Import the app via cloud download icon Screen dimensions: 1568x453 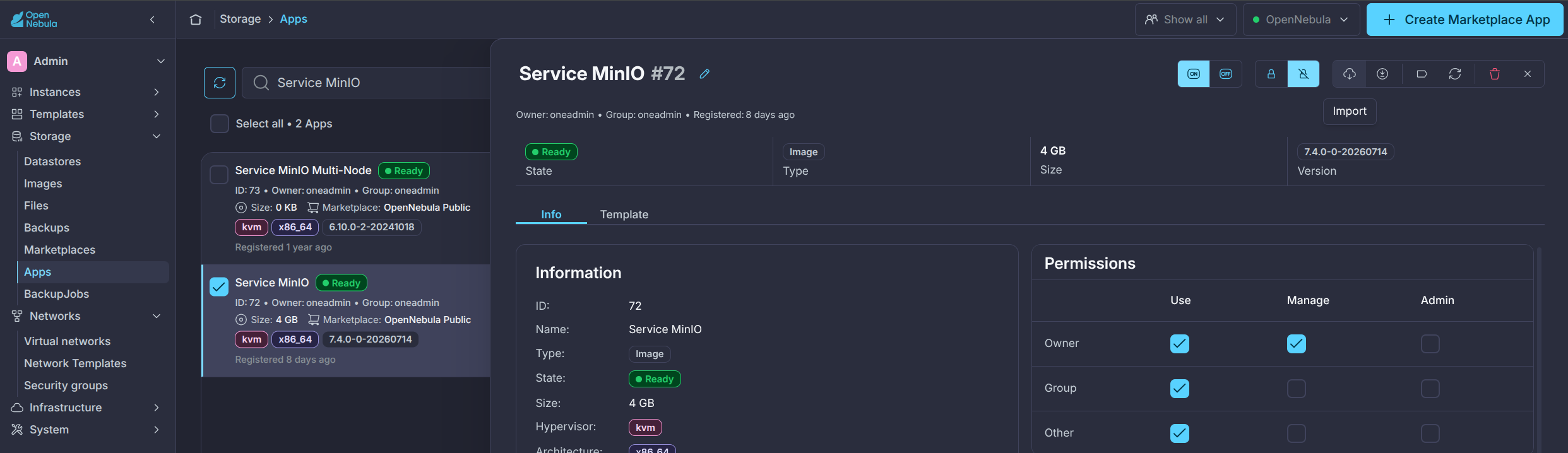click(x=1350, y=74)
